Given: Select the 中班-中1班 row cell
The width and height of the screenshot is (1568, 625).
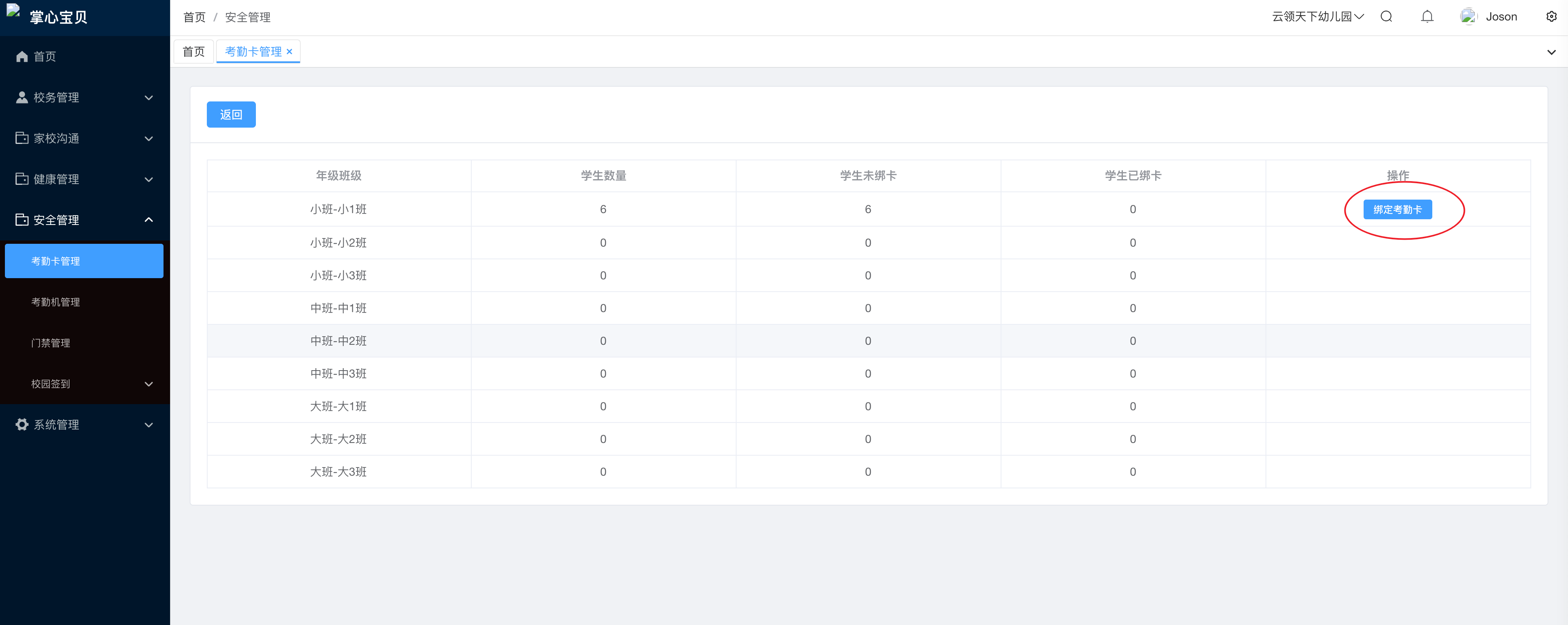Looking at the screenshot, I should click(x=338, y=308).
